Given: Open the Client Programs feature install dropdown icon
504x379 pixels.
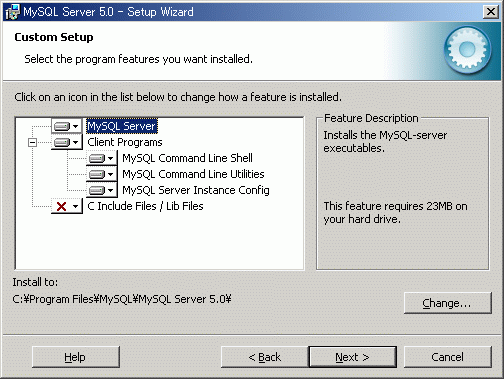Looking at the screenshot, I should point(67,142).
